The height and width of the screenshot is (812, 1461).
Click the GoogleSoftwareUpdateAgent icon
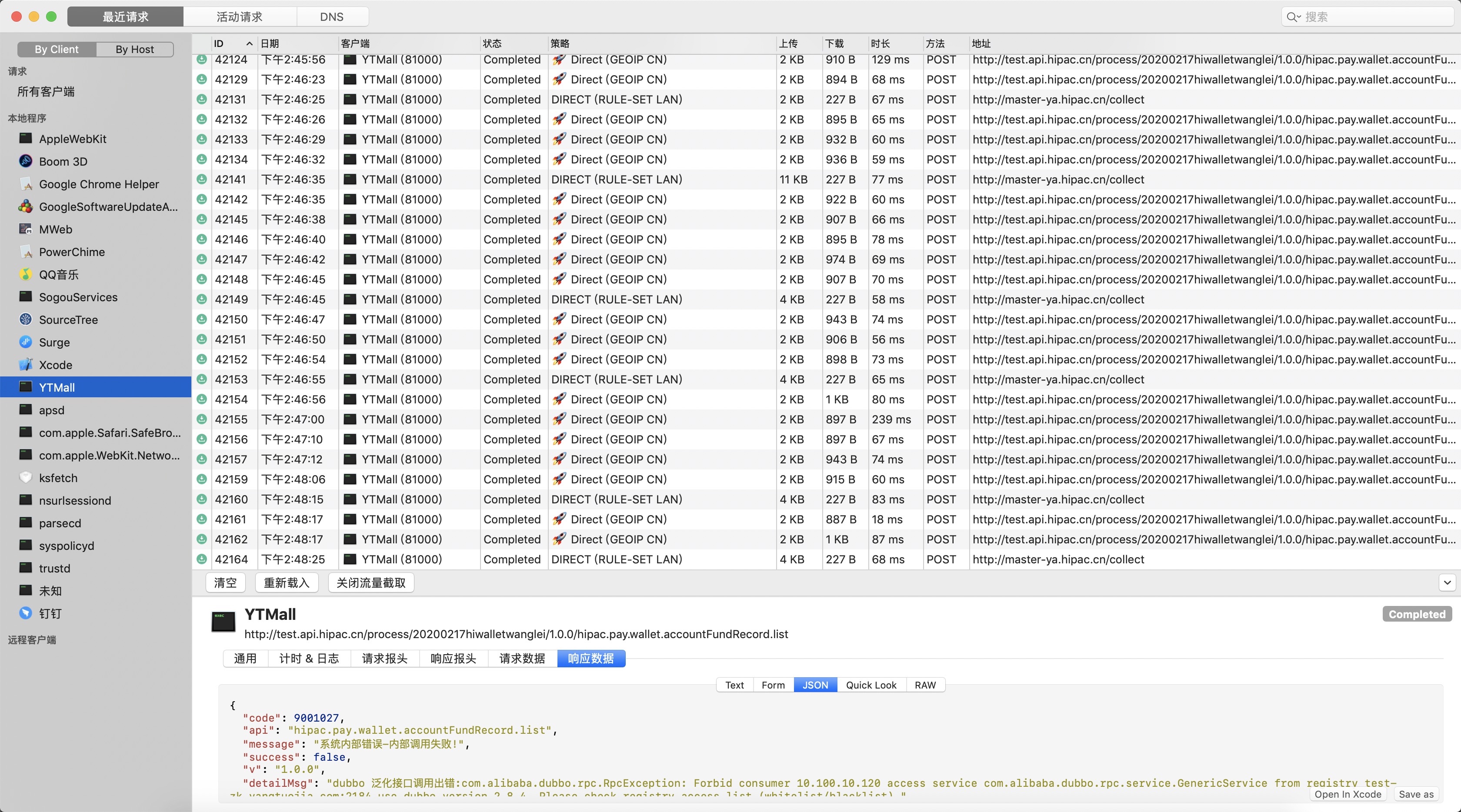point(26,206)
